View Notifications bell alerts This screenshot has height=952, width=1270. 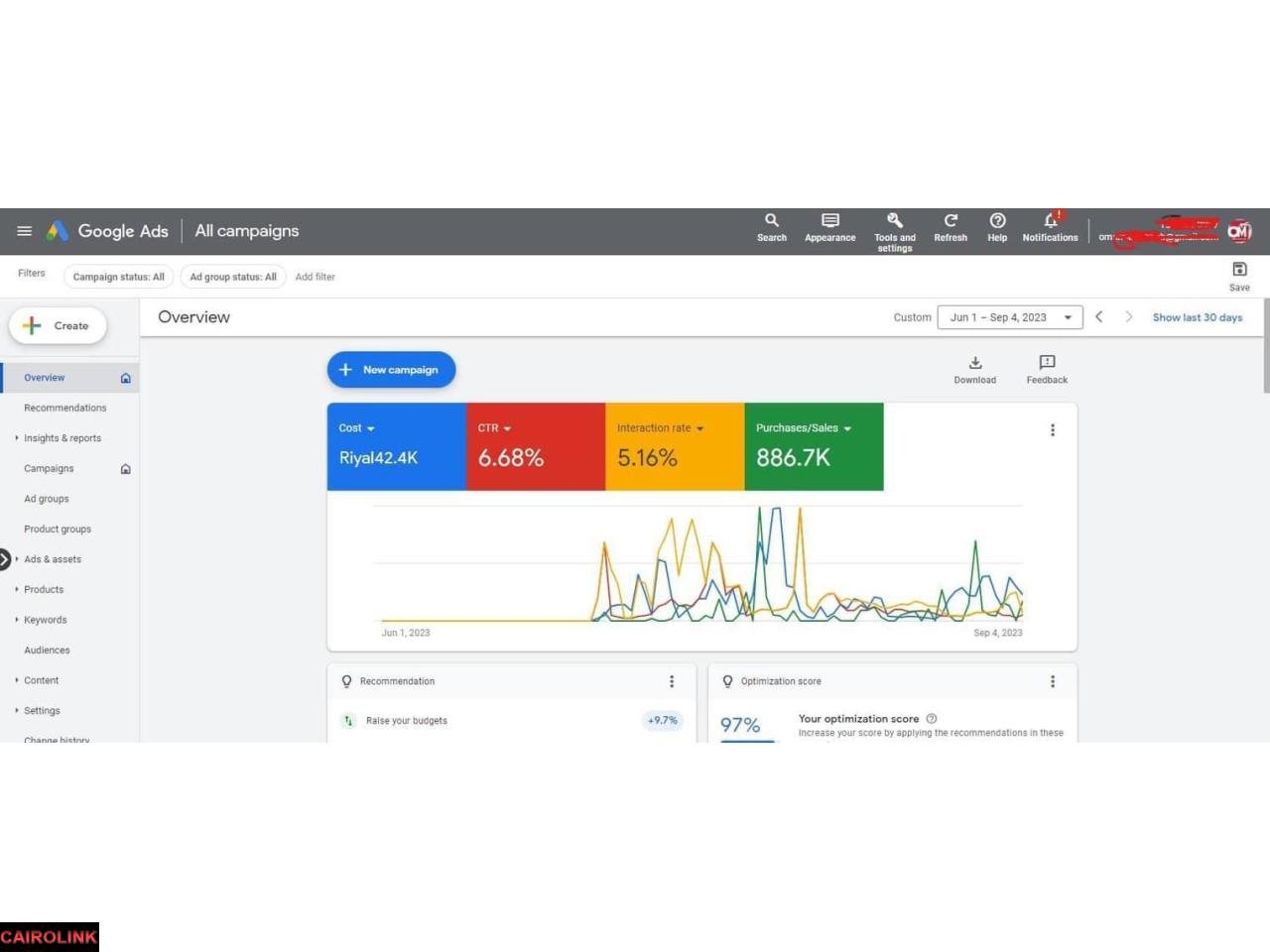tap(1050, 221)
